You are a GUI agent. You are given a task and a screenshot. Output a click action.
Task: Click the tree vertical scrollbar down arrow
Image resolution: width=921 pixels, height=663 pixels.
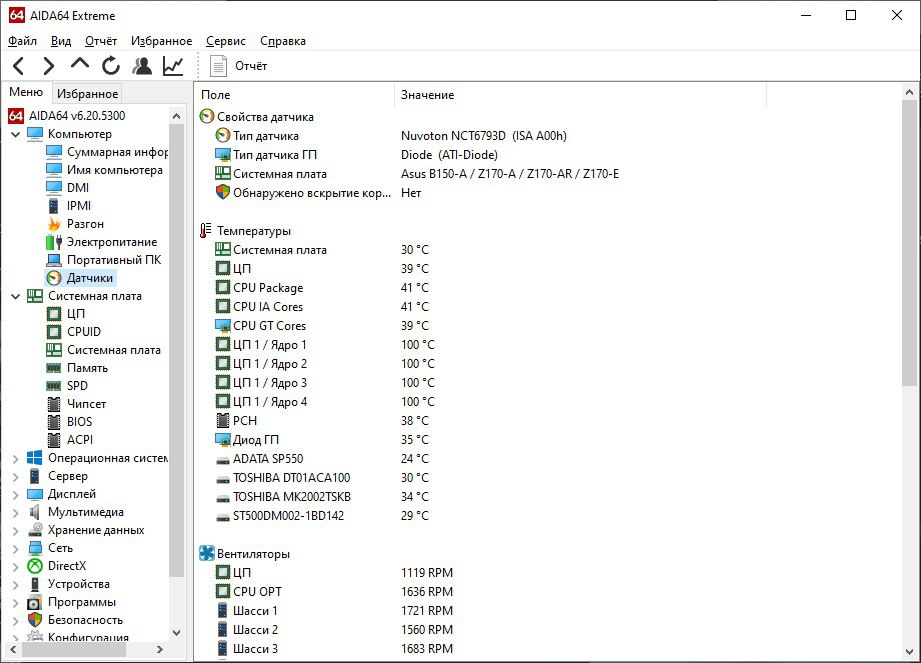coord(176,632)
